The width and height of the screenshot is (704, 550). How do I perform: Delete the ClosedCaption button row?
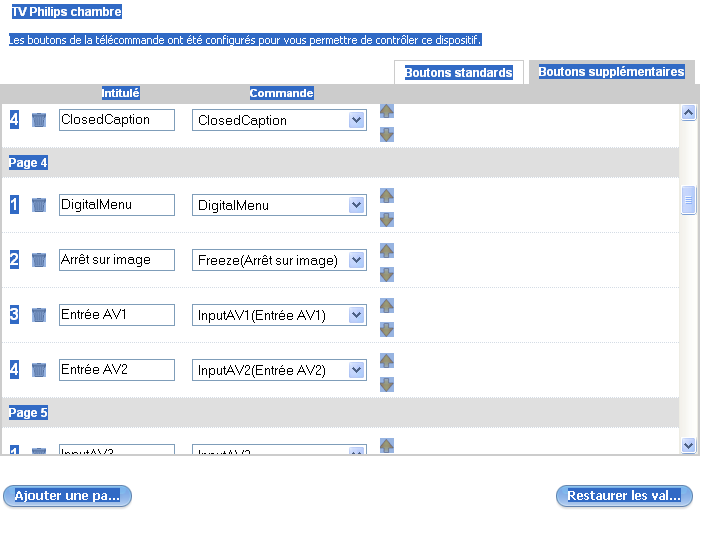(x=39, y=120)
